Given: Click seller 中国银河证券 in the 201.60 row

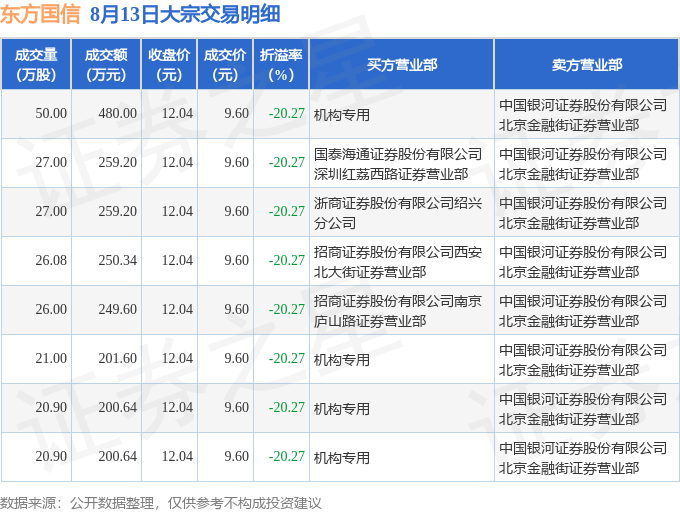Looking at the screenshot, I should click(x=583, y=360).
